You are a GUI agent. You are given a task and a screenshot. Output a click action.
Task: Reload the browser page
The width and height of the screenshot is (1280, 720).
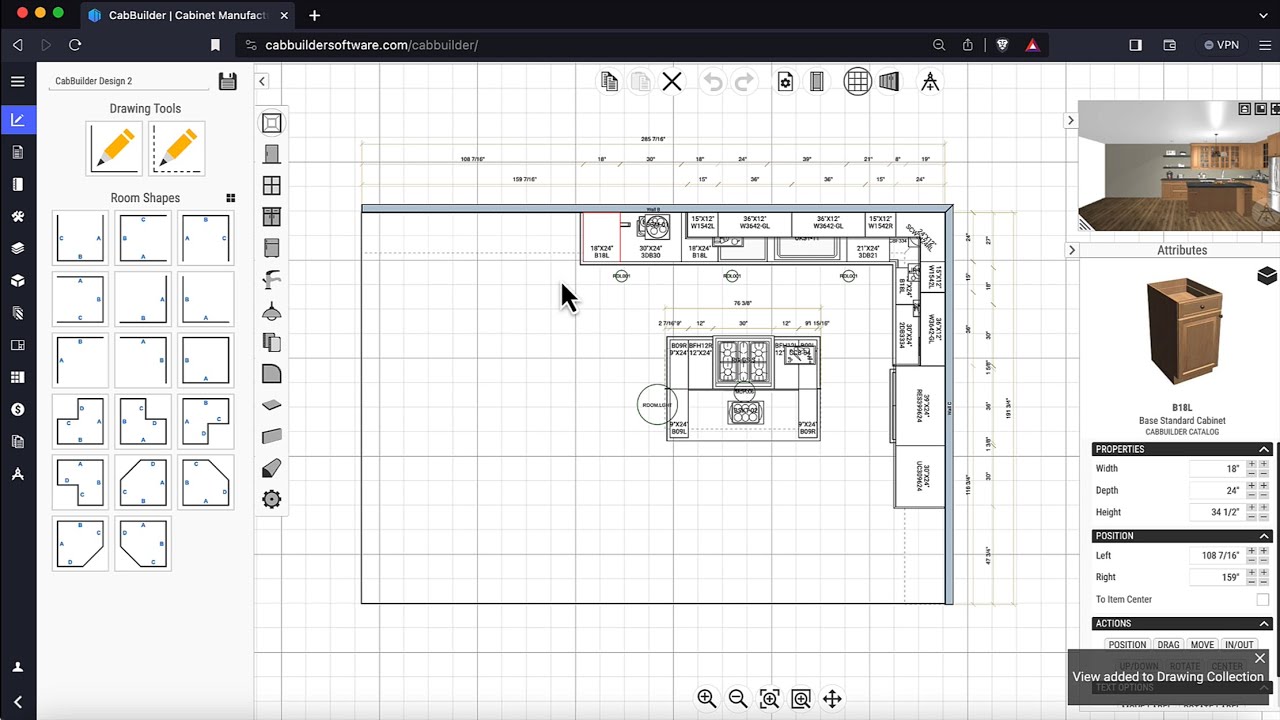(x=75, y=45)
